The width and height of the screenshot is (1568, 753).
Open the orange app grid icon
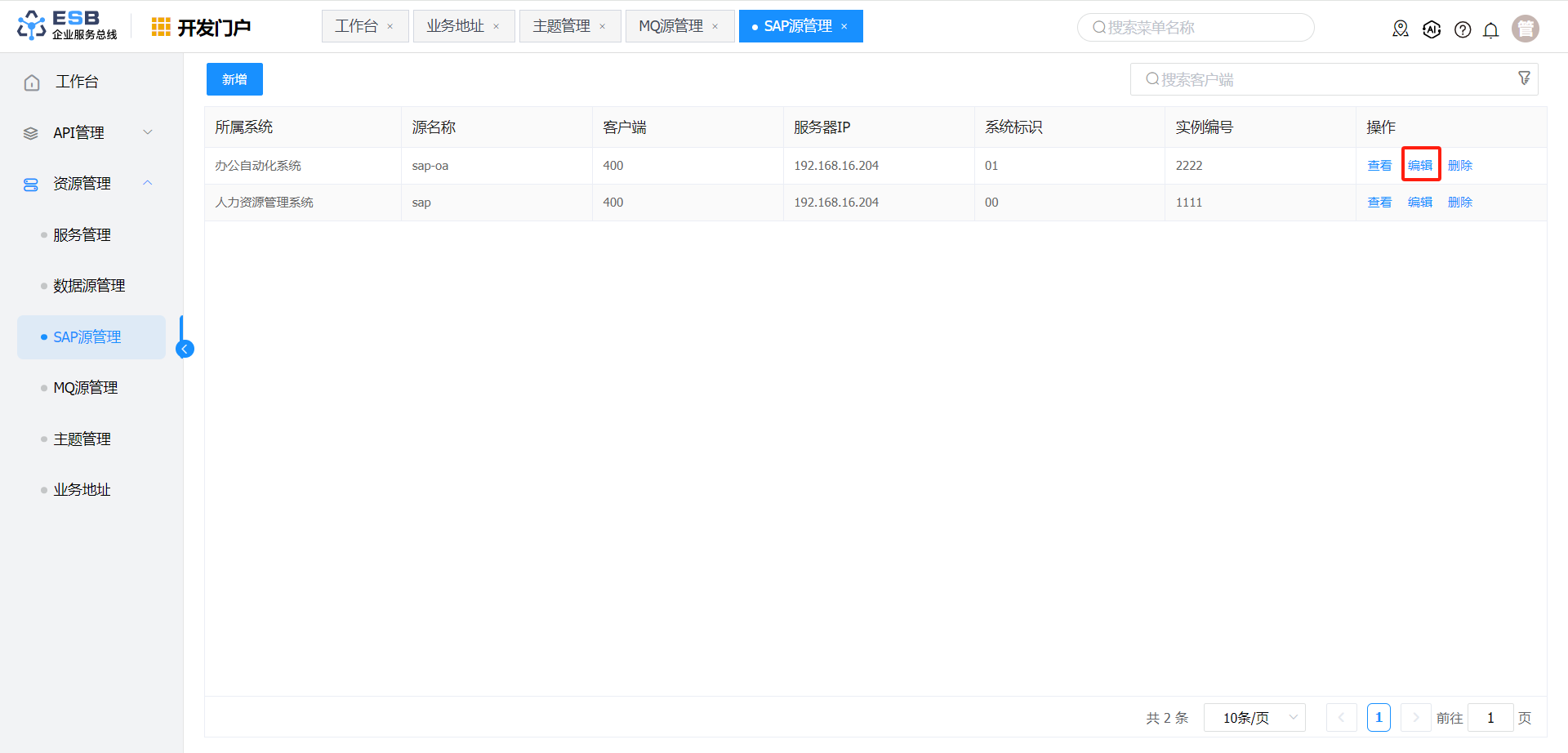click(x=161, y=27)
